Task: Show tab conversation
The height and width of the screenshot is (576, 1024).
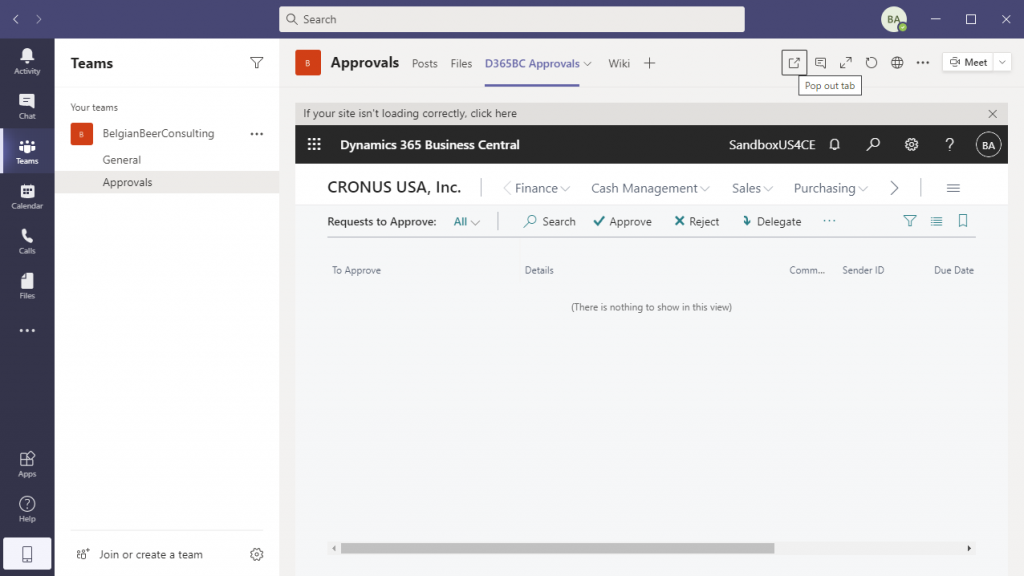Action: 820,63
